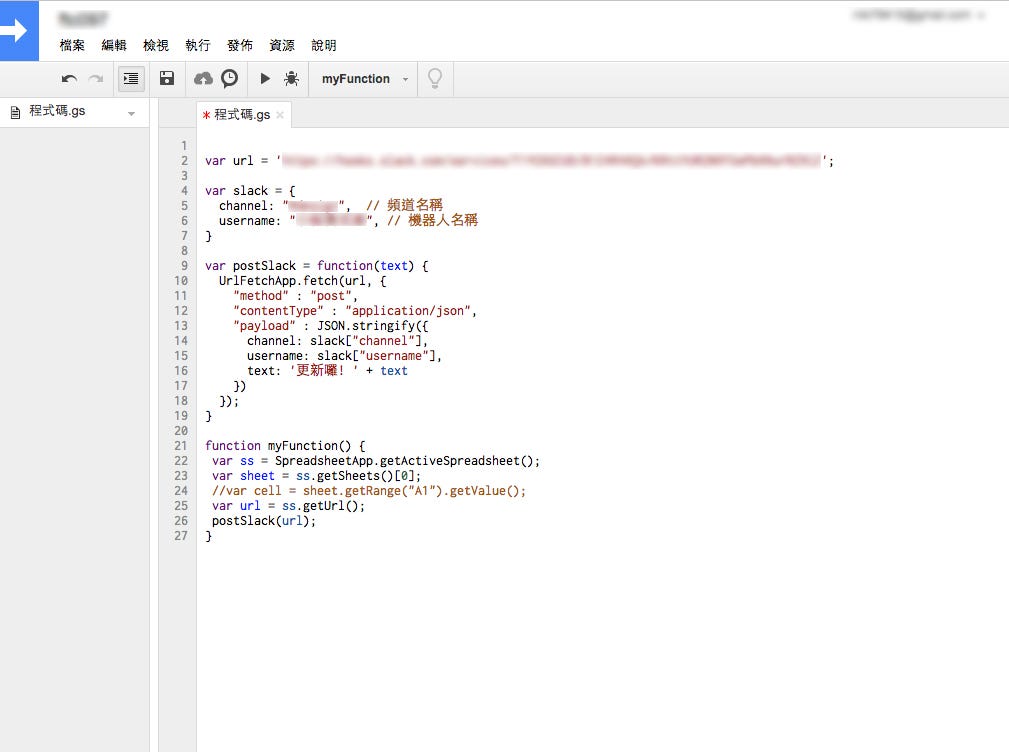Image resolution: width=1009 pixels, height=752 pixels.
Task: Click the '// 機器人名稱' comment
Action: (x=432, y=220)
